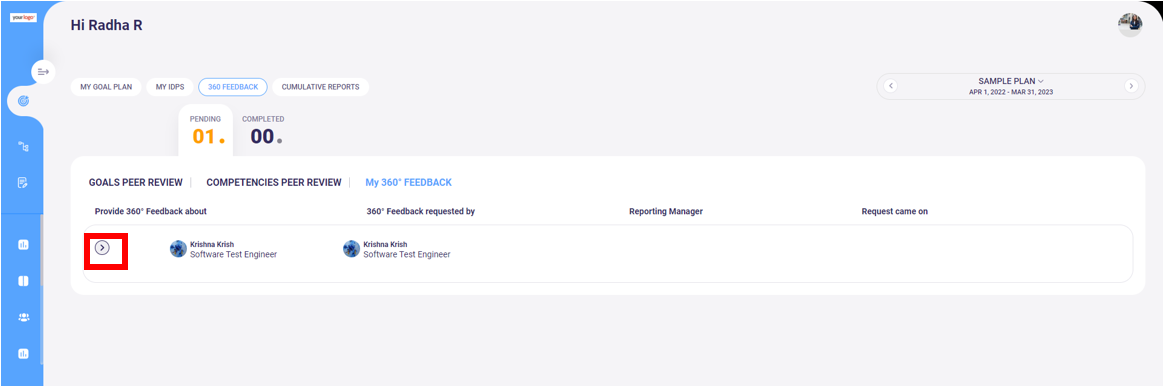Click the company logo at top left
This screenshot has width=1164, height=386.
point(23,16)
